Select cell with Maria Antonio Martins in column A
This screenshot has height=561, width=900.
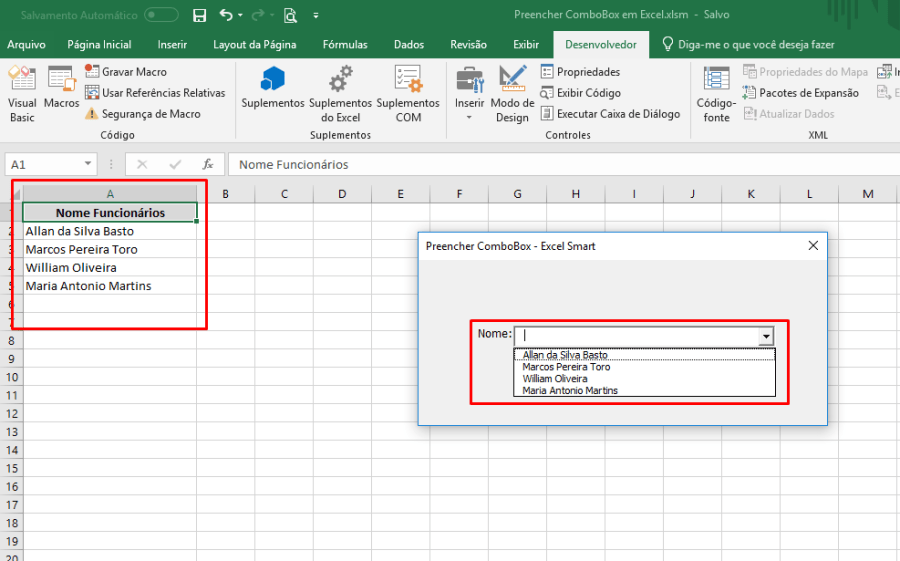[110, 286]
